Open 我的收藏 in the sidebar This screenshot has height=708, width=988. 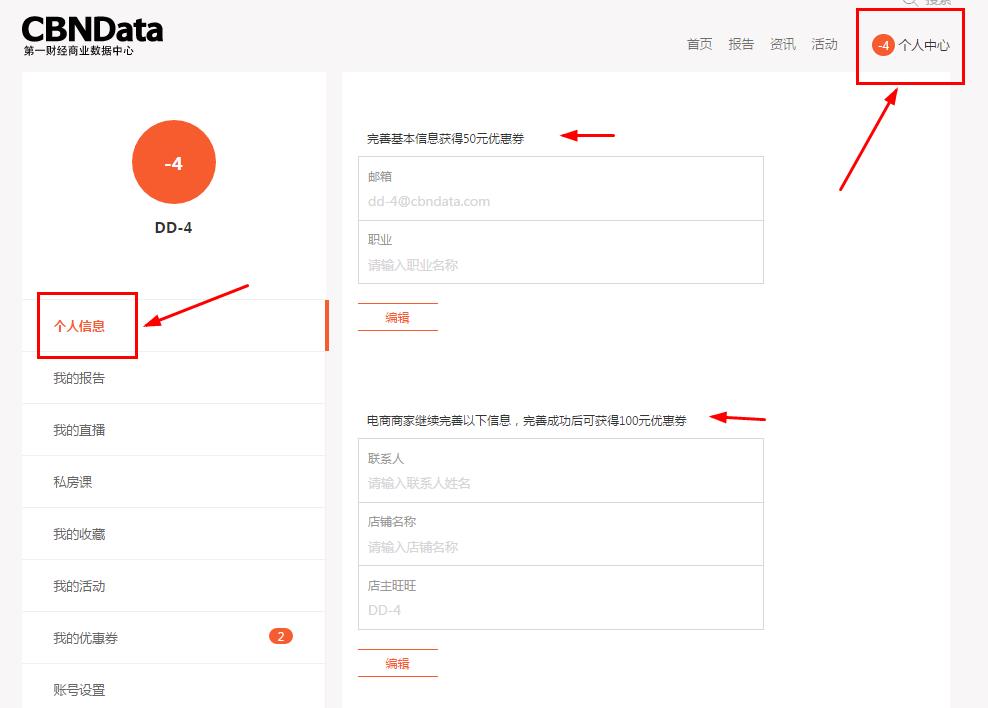(79, 534)
